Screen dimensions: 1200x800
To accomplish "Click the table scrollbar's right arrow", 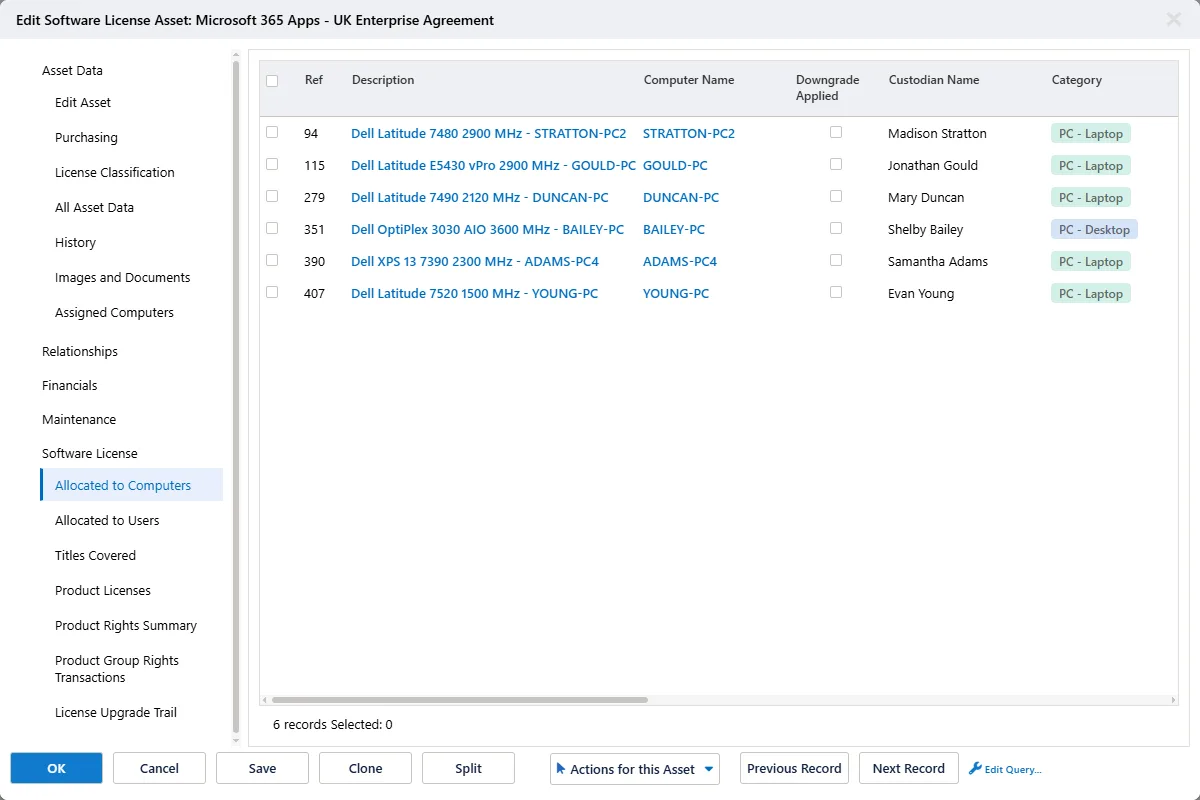I will [1174, 700].
